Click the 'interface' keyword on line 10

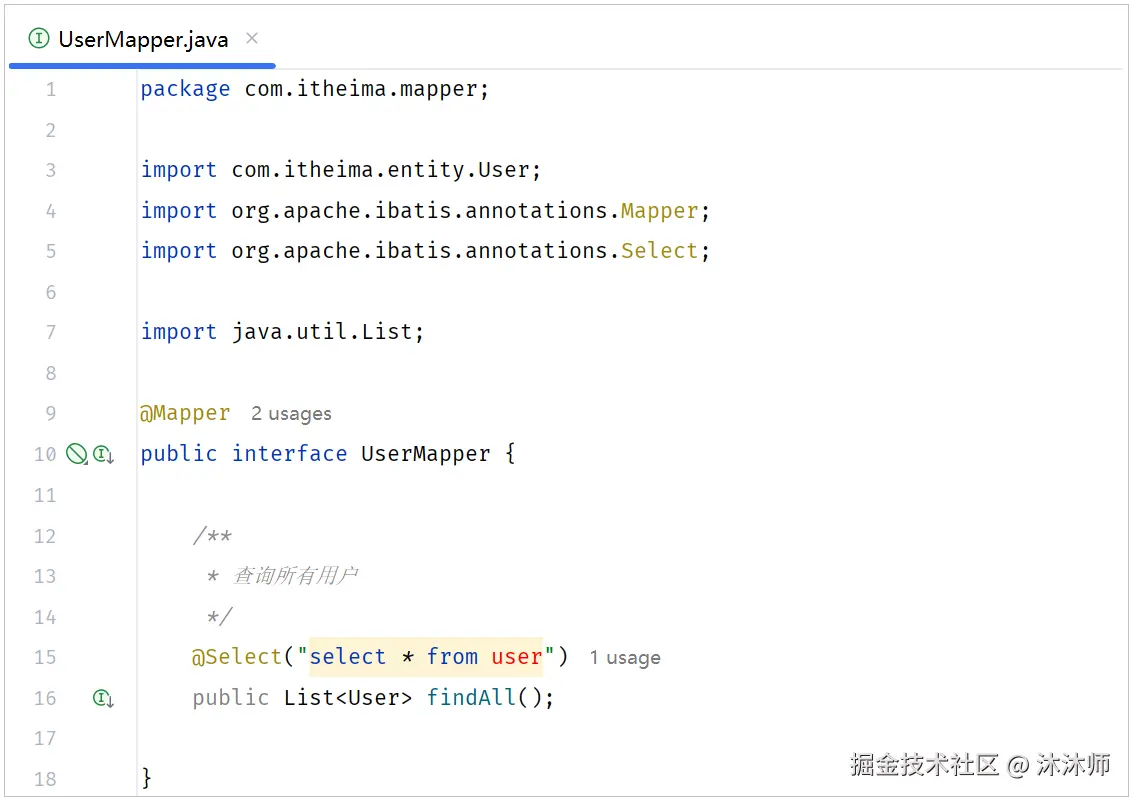tap(289, 454)
